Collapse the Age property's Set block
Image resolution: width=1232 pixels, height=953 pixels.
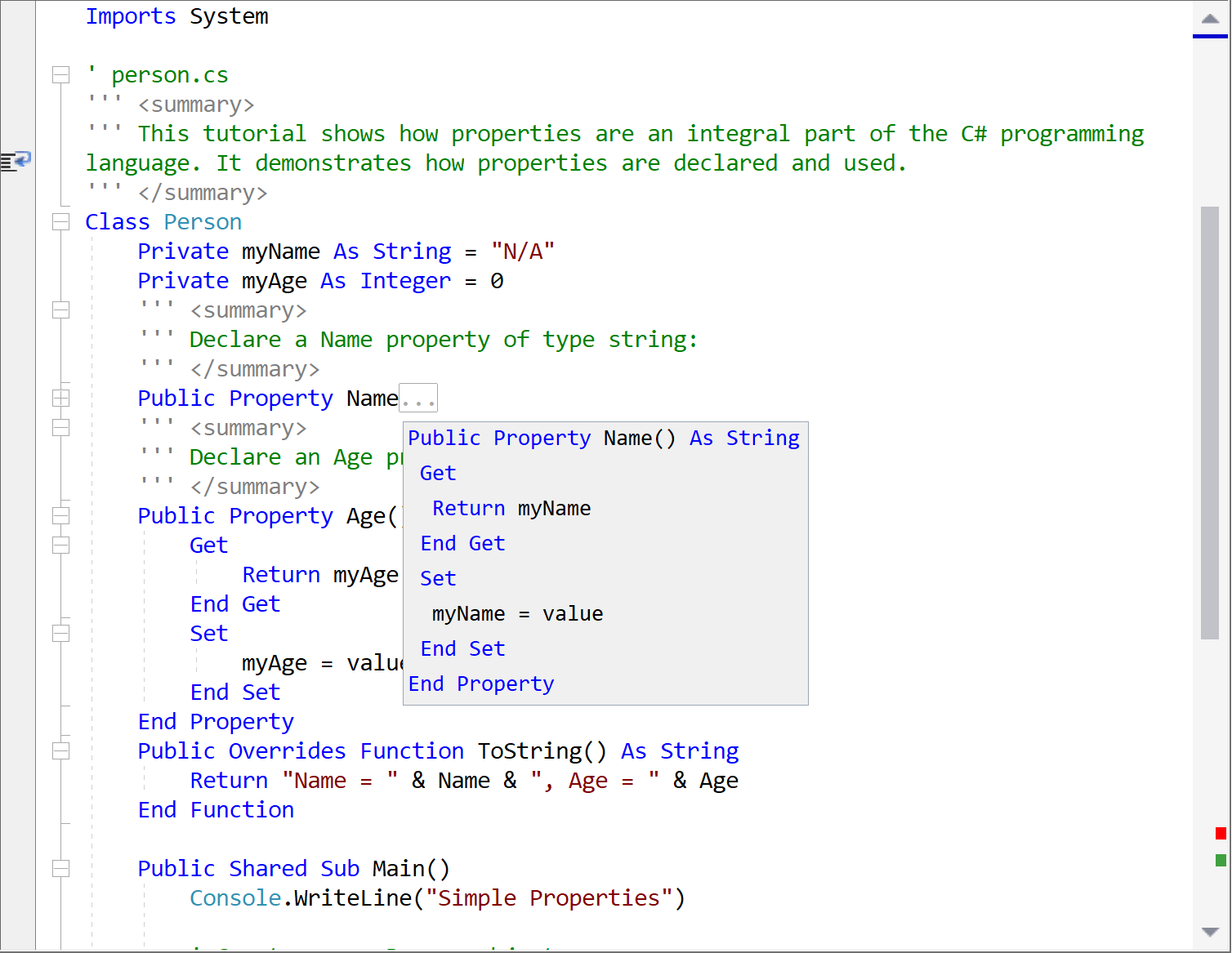pyautogui.click(x=60, y=634)
